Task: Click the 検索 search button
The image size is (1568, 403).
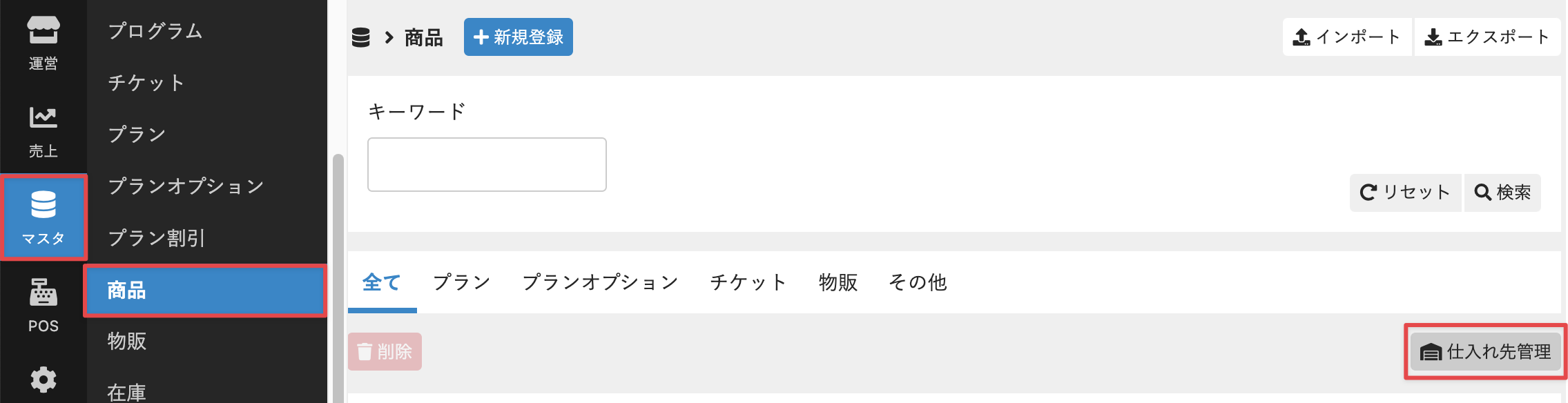Action: pyautogui.click(x=1502, y=193)
